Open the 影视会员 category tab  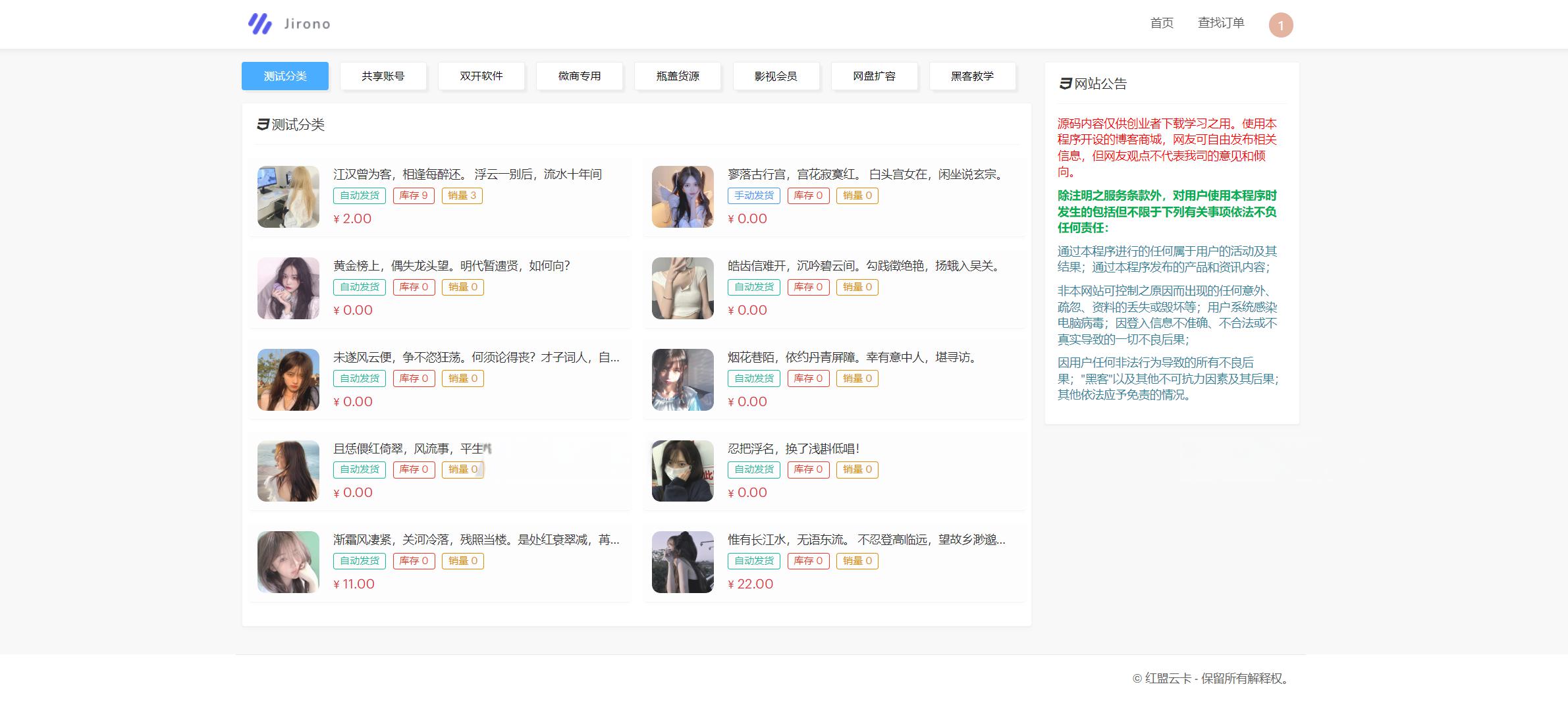point(776,76)
